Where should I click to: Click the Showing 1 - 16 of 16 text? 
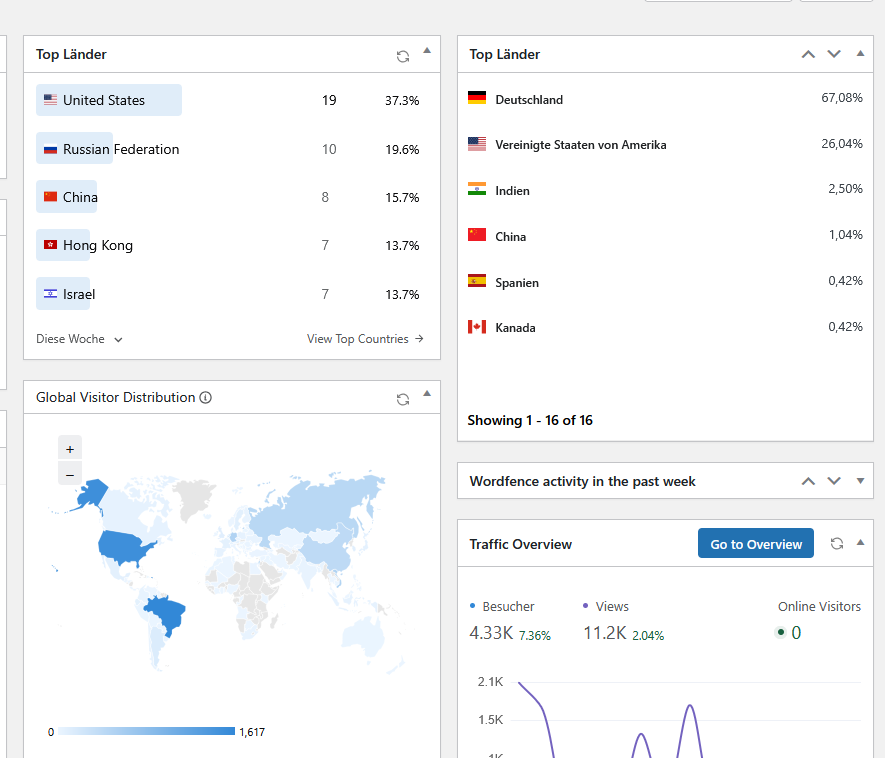pos(530,420)
